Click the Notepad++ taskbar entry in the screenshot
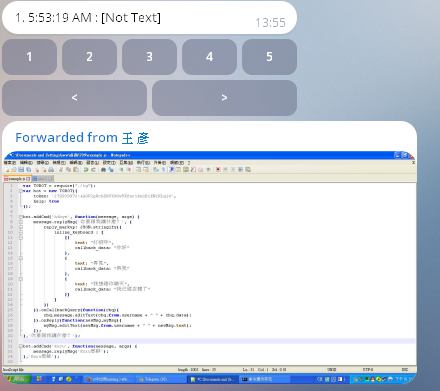This screenshot has width=440, height=391. point(212,379)
